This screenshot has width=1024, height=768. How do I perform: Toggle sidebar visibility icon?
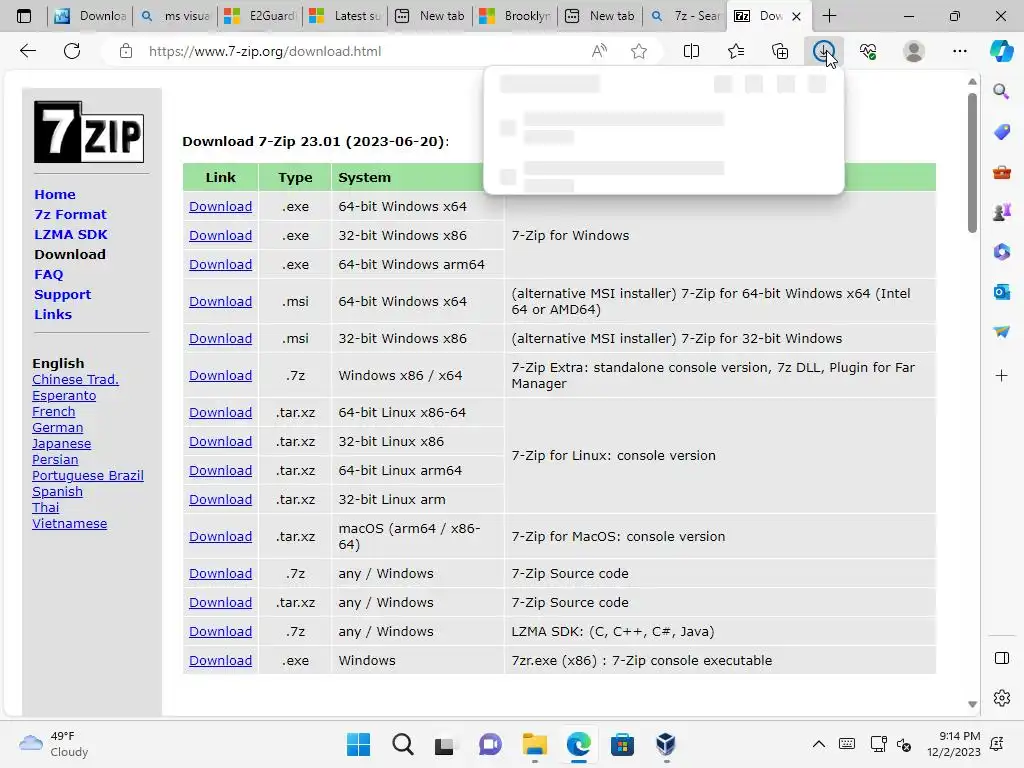[1001, 658]
